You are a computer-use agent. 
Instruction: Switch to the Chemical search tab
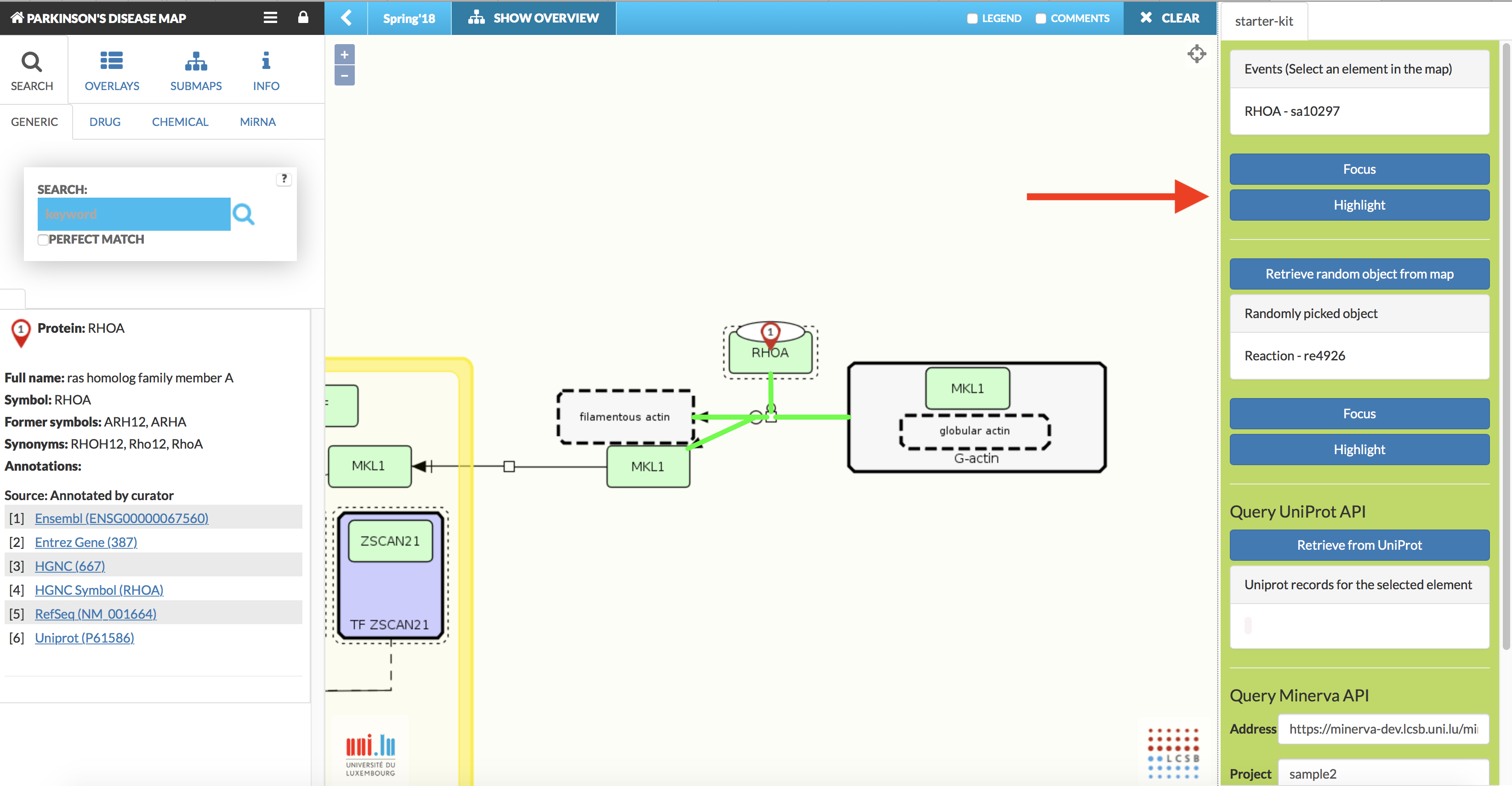(180, 122)
